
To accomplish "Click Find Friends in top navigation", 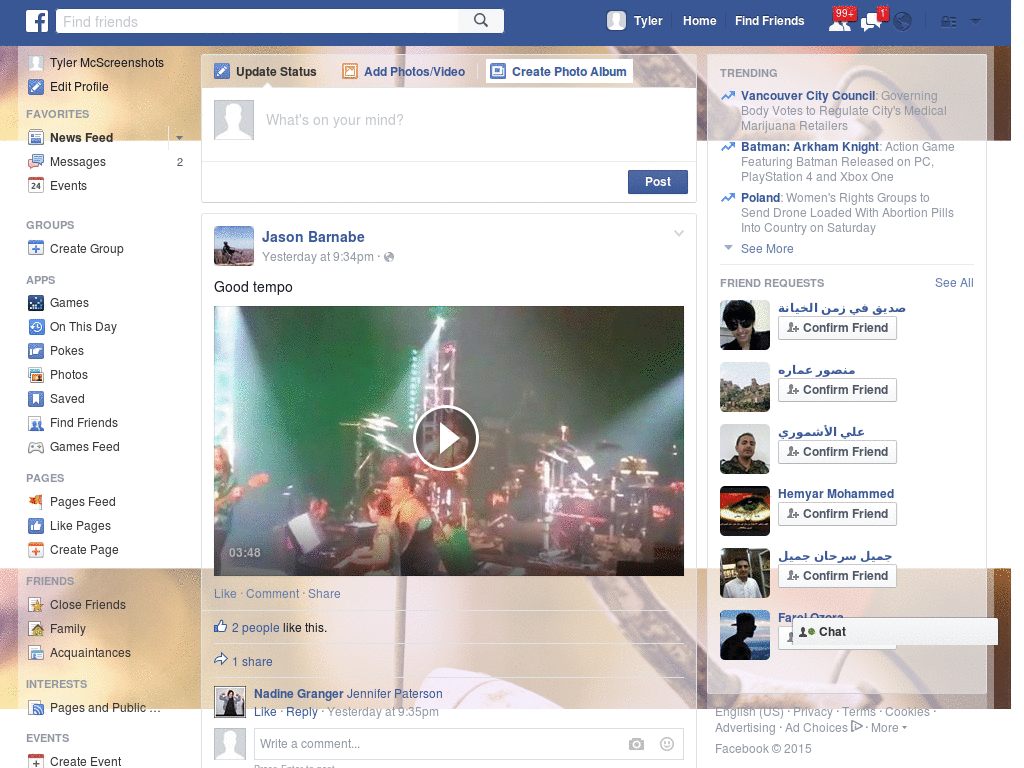I will (x=769, y=21).
